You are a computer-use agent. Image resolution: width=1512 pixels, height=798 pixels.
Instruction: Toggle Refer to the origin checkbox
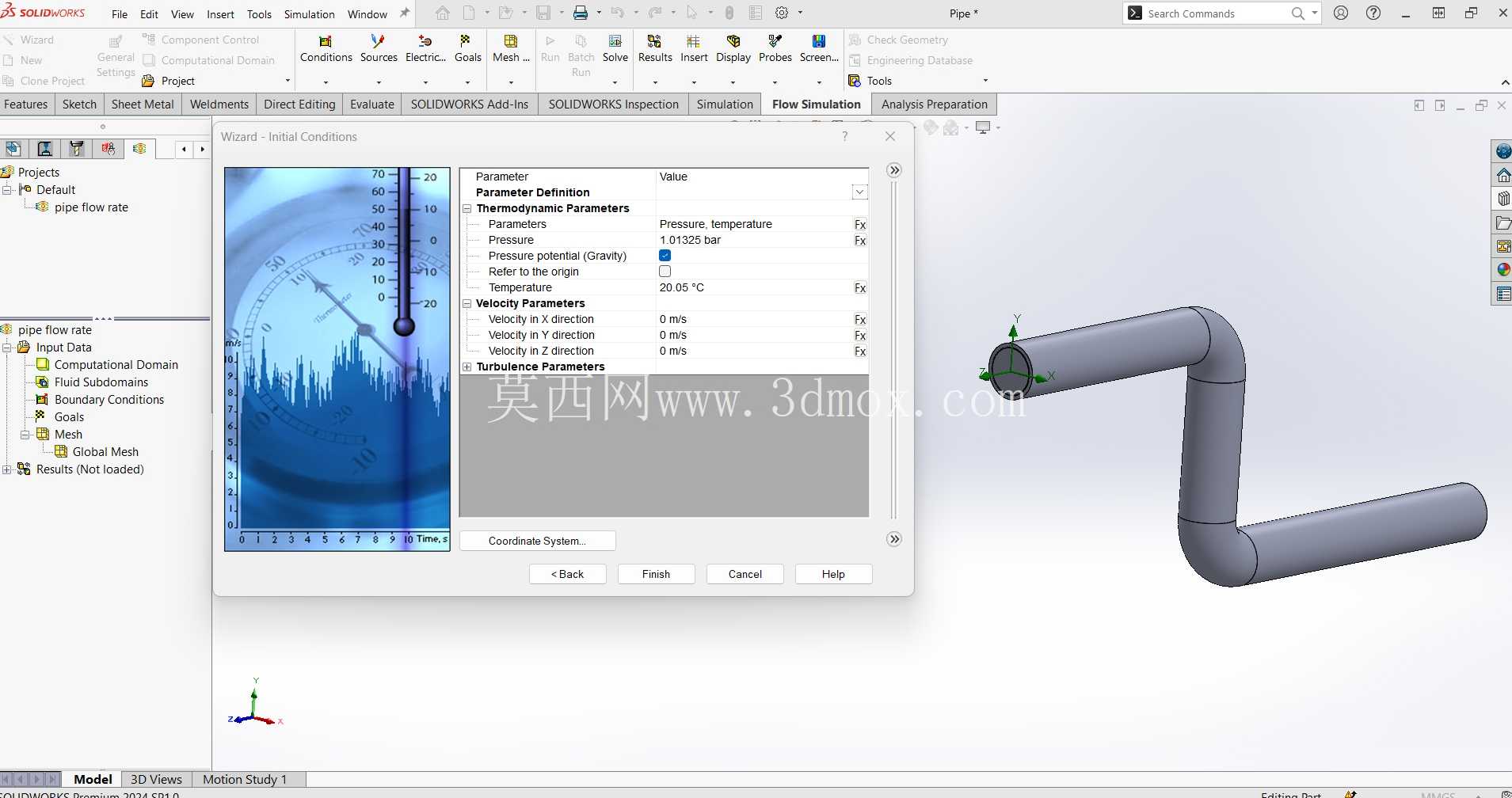665,272
